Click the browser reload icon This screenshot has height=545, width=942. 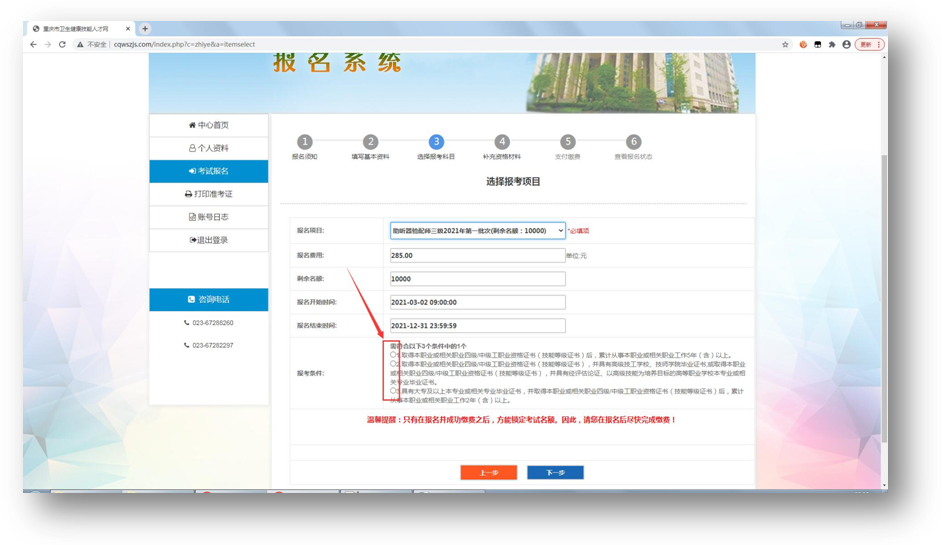pyautogui.click(x=62, y=45)
